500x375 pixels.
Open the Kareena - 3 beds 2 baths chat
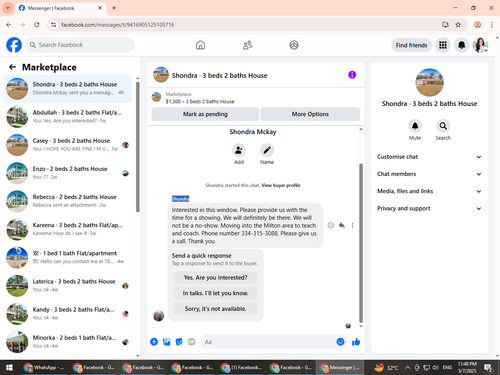(67, 229)
